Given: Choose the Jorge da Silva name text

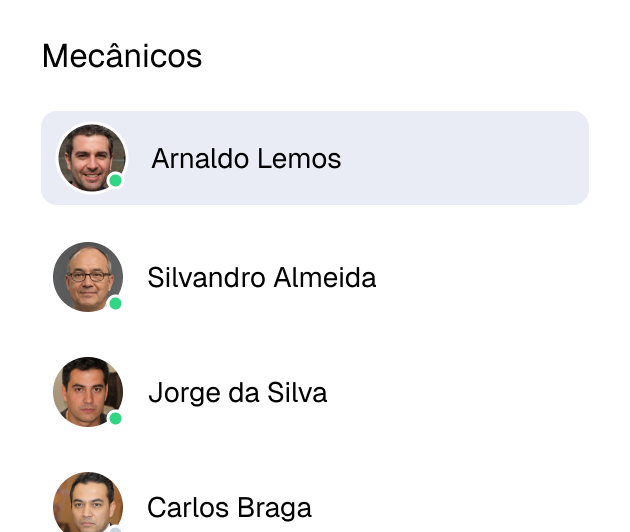Looking at the screenshot, I should click(237, 393).
